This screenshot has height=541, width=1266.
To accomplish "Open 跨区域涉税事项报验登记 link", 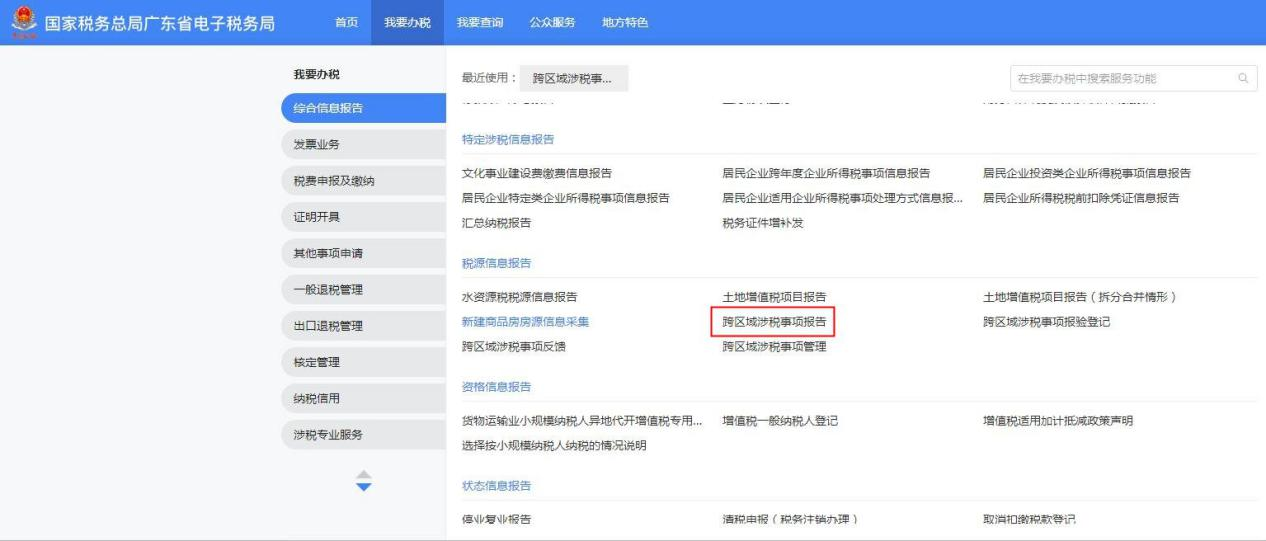I will click(x=1046, y=322).
